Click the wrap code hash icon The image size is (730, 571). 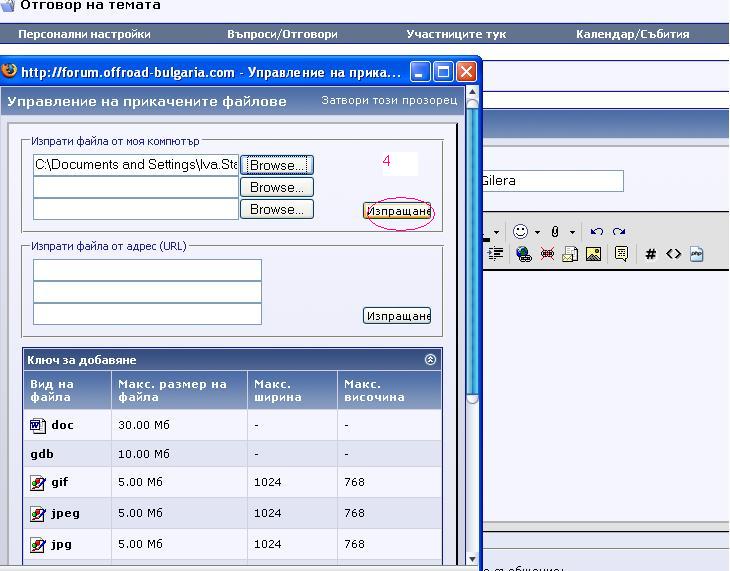click(650, 254)
